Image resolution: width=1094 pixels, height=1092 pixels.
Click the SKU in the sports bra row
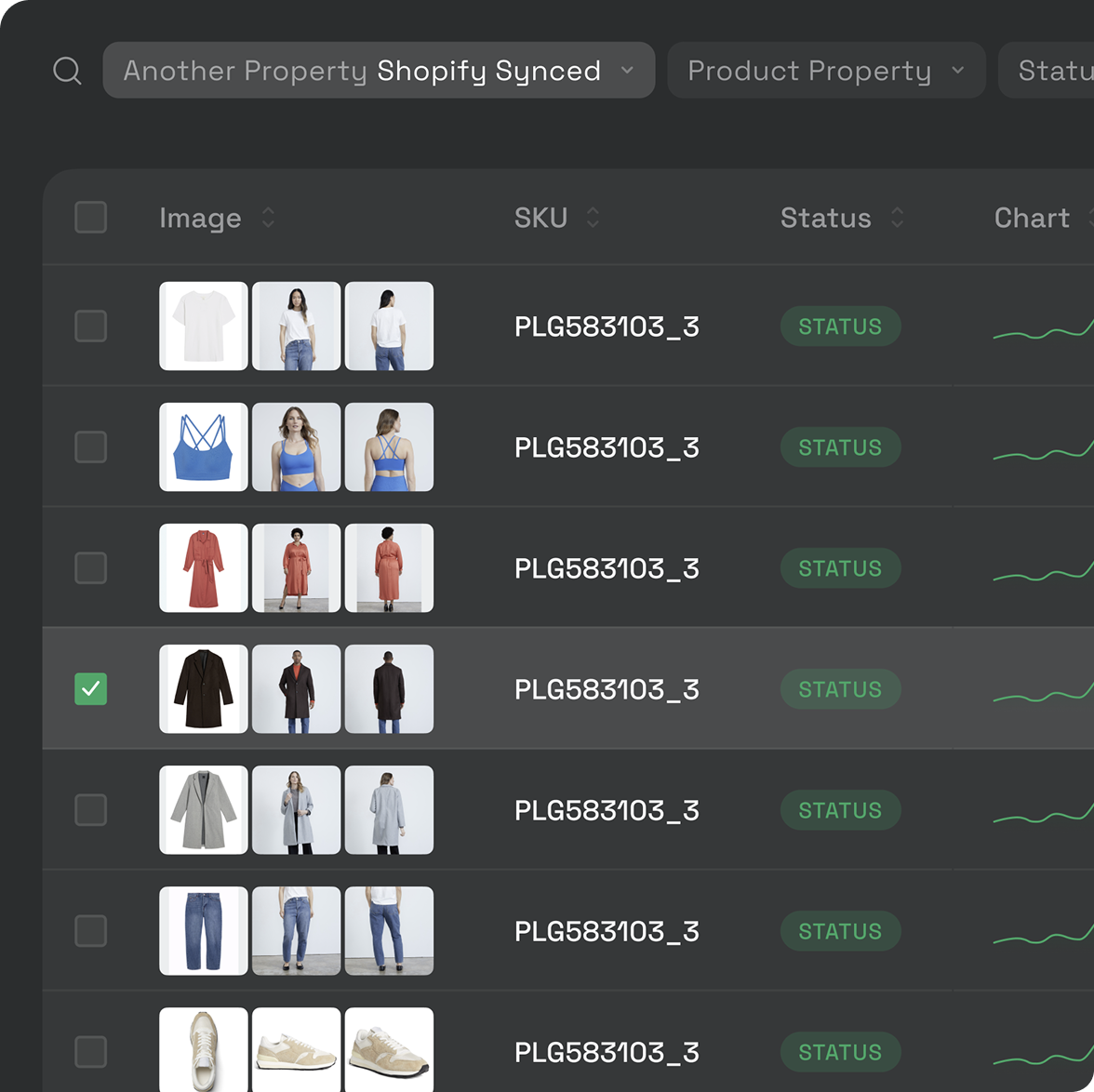point(607,447)
